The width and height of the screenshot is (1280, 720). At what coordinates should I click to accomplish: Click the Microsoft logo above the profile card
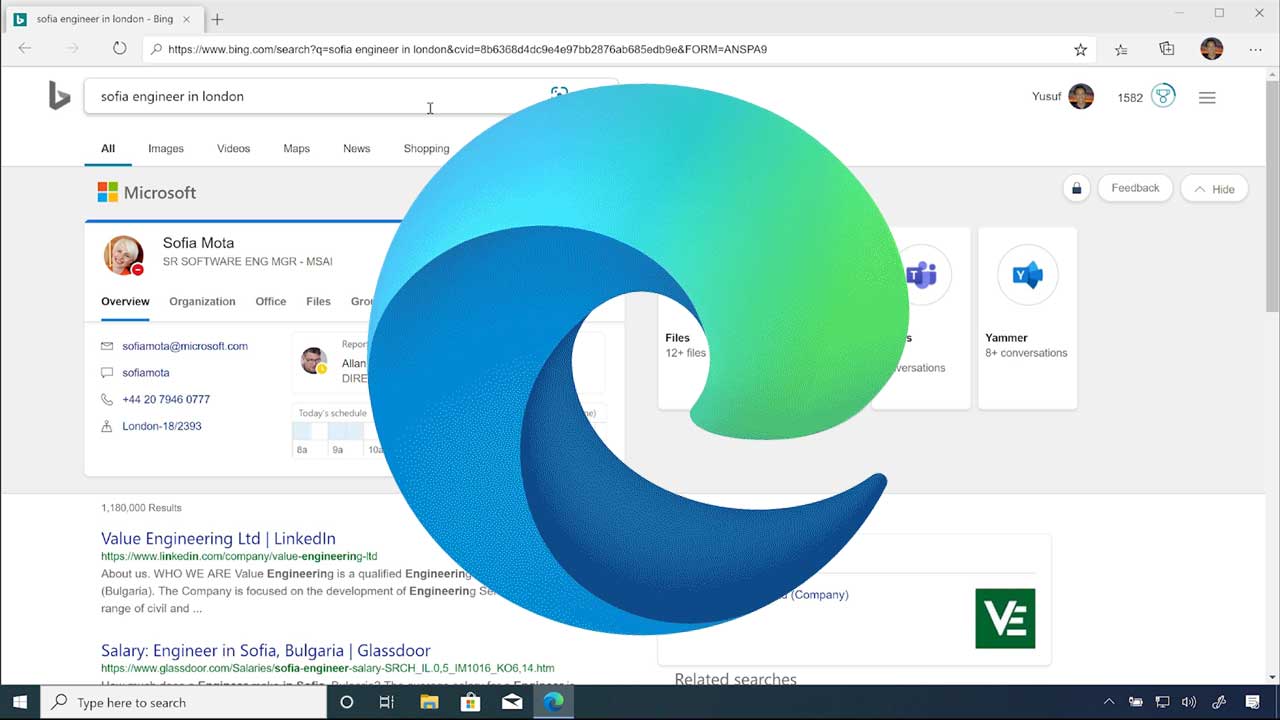[x=147, y=192]
